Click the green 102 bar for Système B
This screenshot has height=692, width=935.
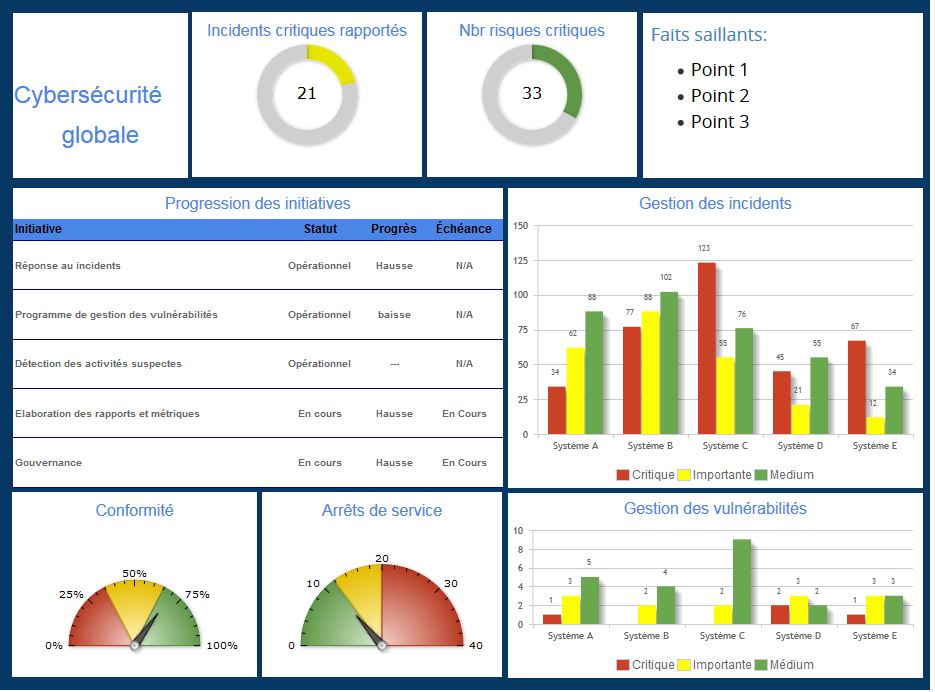669,363
